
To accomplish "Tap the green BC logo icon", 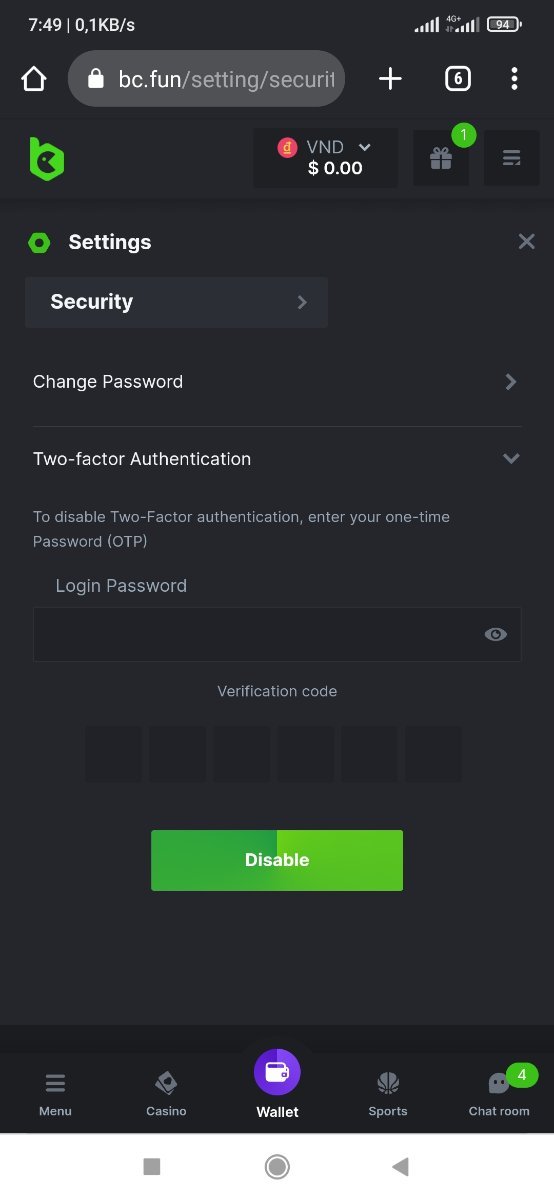I will (46, 158).
